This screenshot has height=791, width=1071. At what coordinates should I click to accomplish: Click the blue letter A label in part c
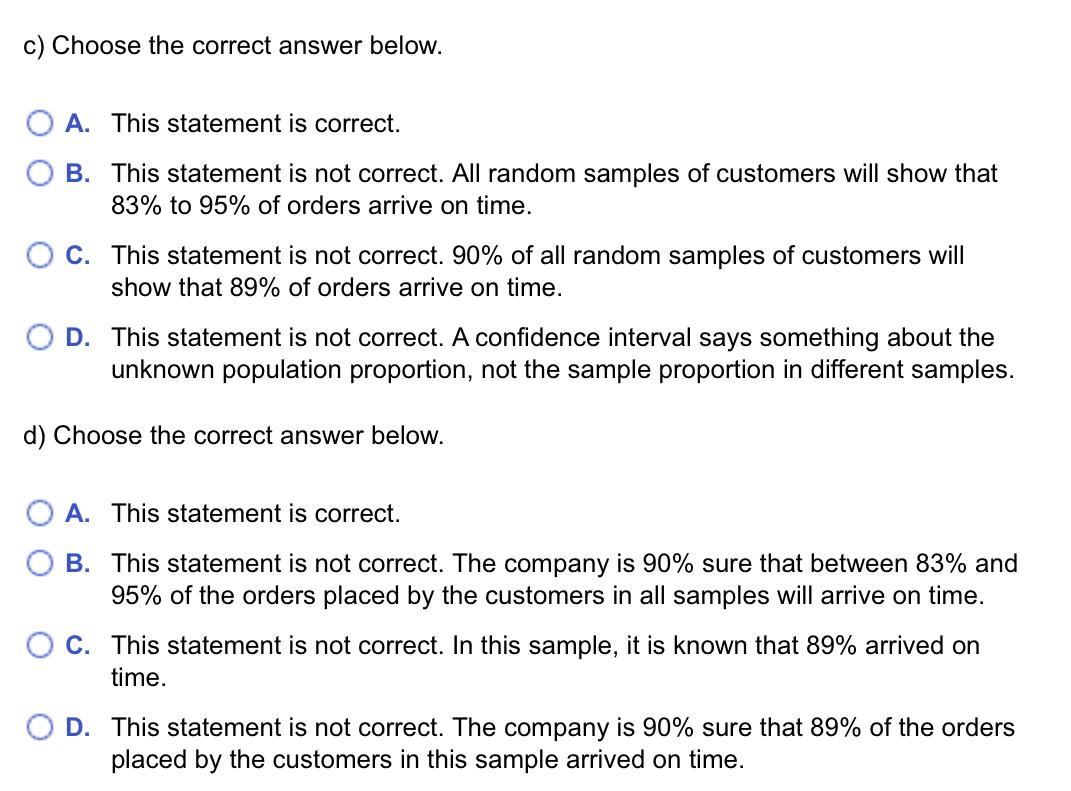coord(77,124)
